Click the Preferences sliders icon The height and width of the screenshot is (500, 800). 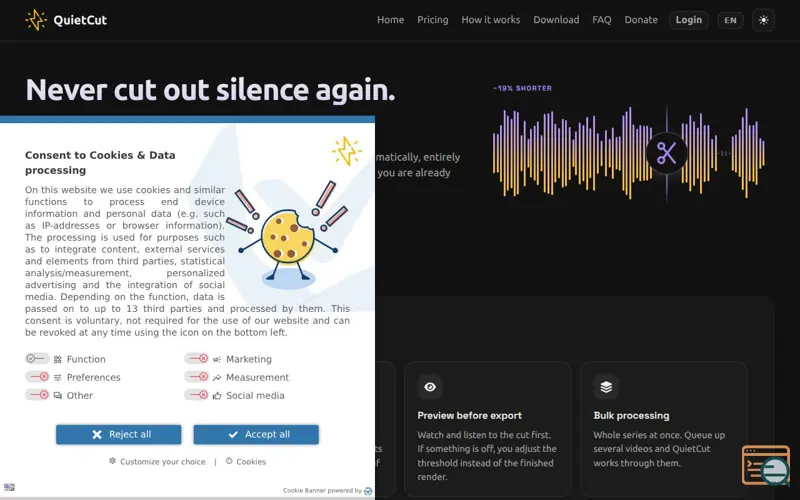point(58,378)
